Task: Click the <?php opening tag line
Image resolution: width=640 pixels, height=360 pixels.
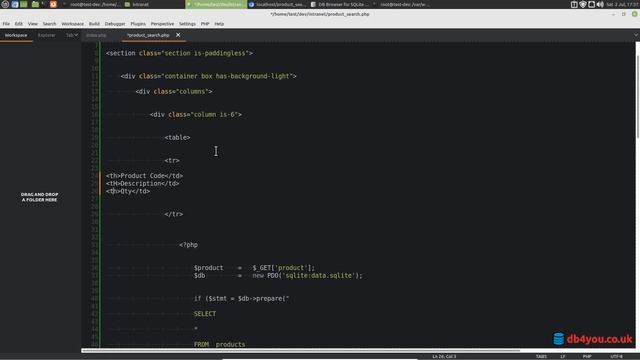Action: [188, 245]
